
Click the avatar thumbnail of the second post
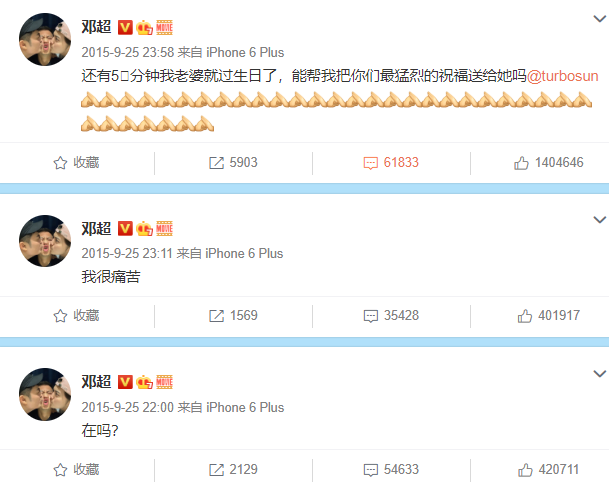click(x=45, y=241)
